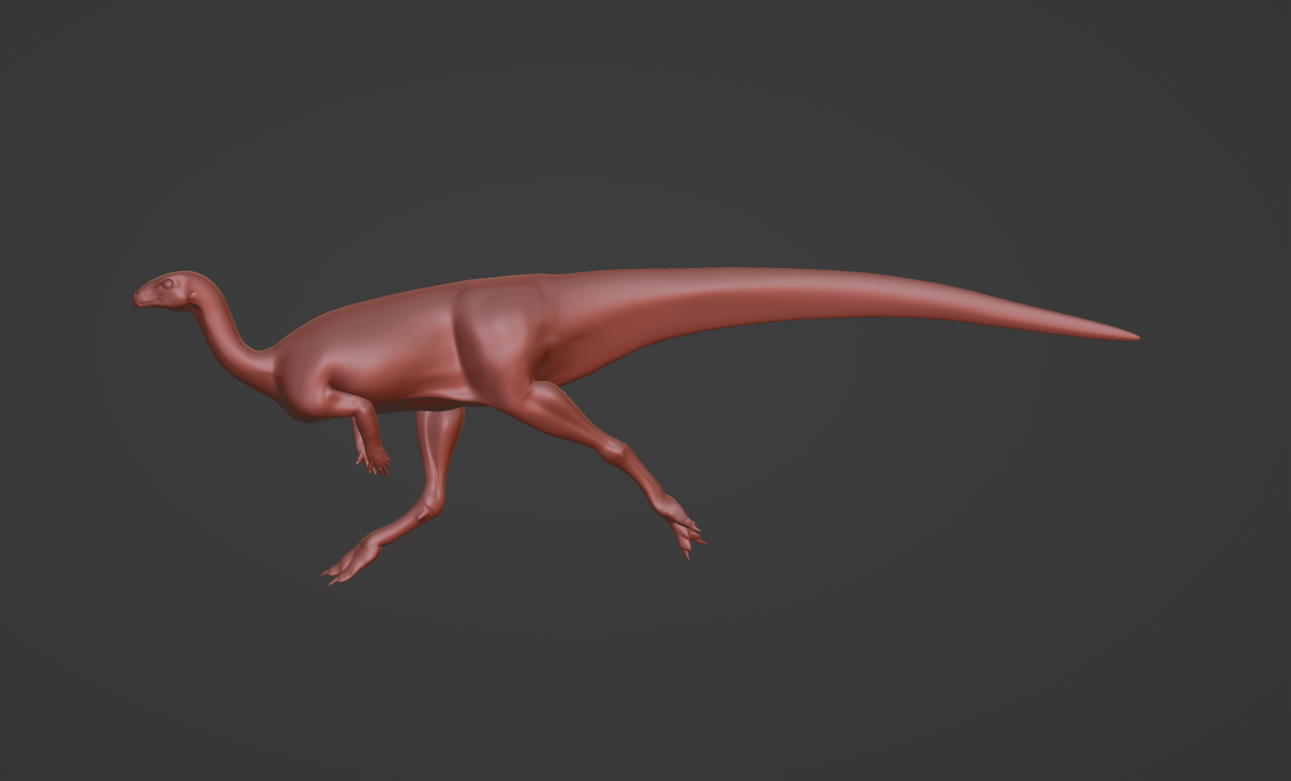Click the knee joint of front hind leg
The height and width of the screenshot is (781, 1291).
click(430, 507)
